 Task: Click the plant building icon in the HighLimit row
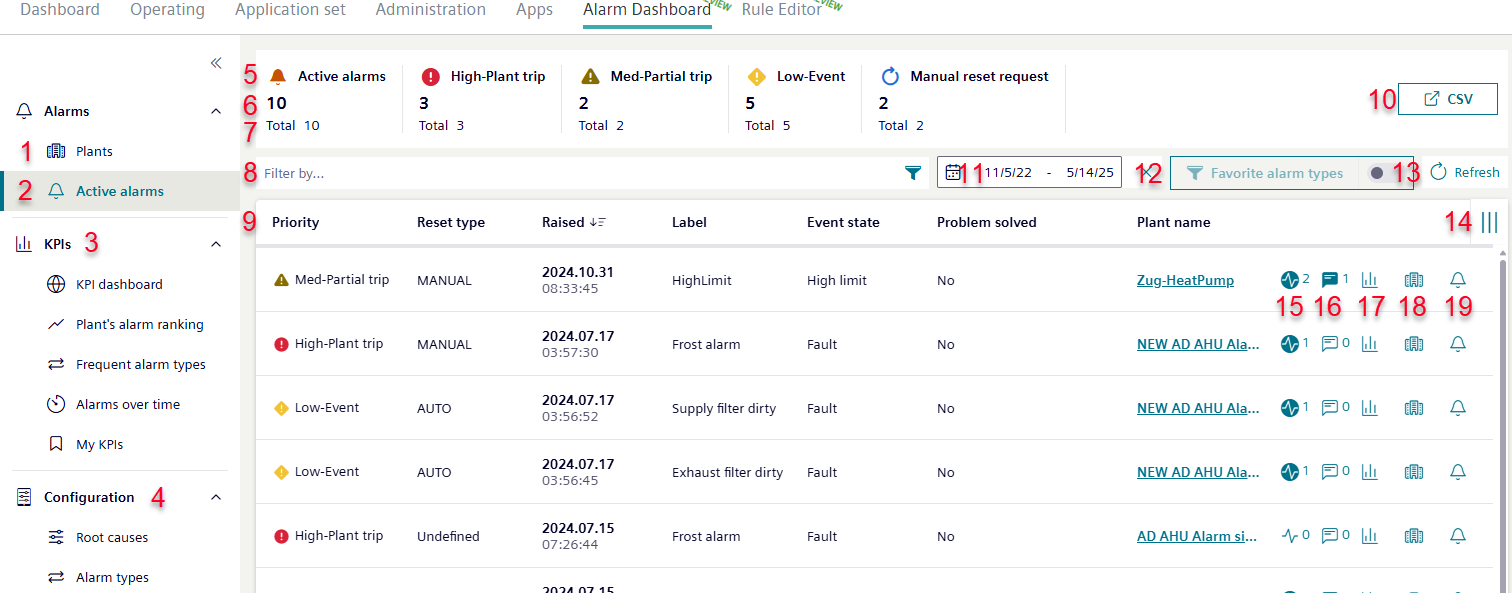(x=1414, y=280)
